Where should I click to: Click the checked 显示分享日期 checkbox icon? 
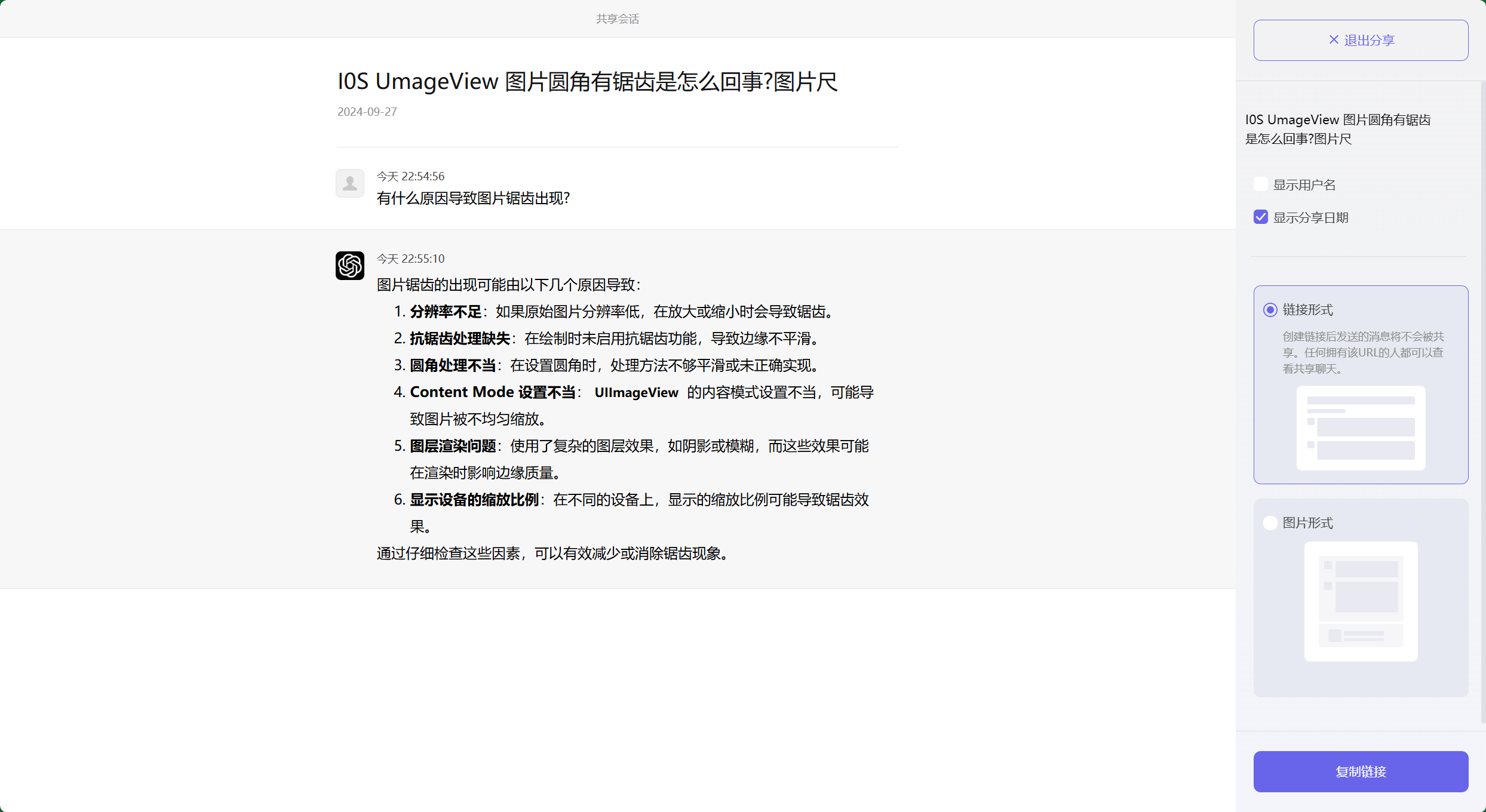(x=1260, y=217)
